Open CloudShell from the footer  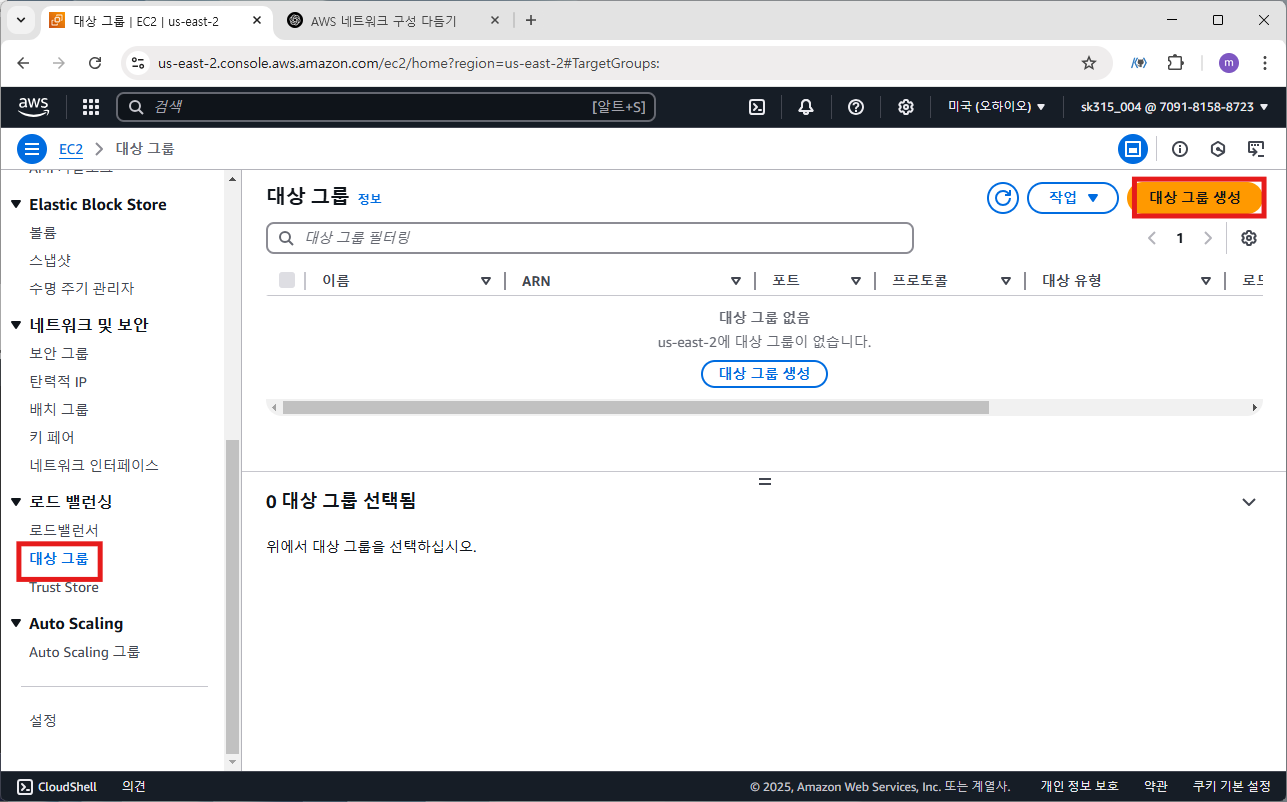coord(57,787)
